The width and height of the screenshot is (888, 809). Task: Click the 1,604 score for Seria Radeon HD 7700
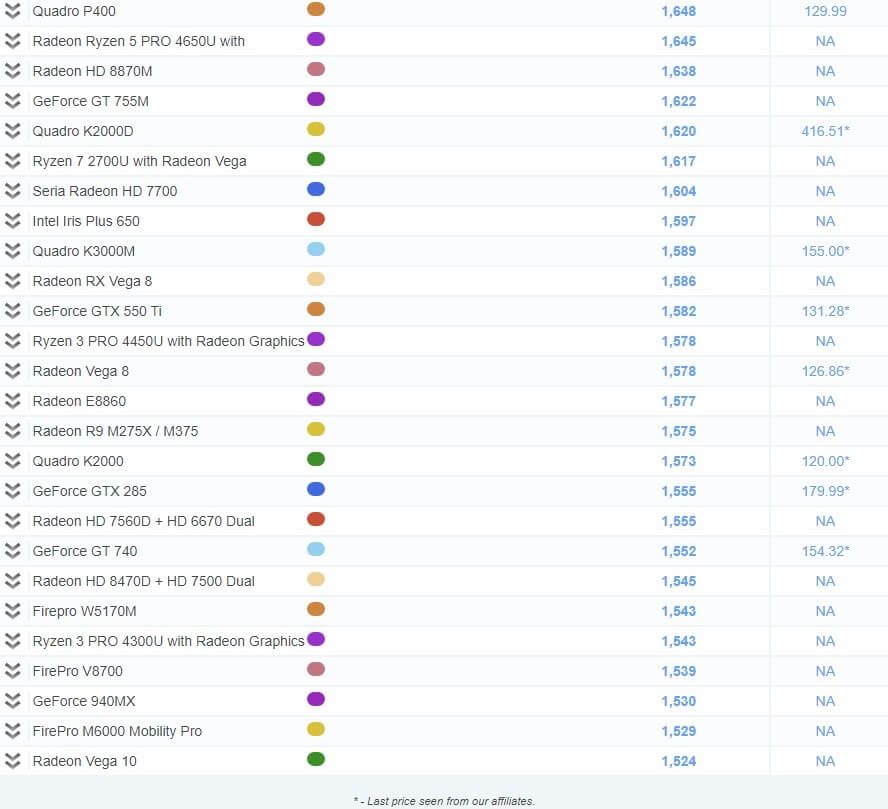pos(678,191)
